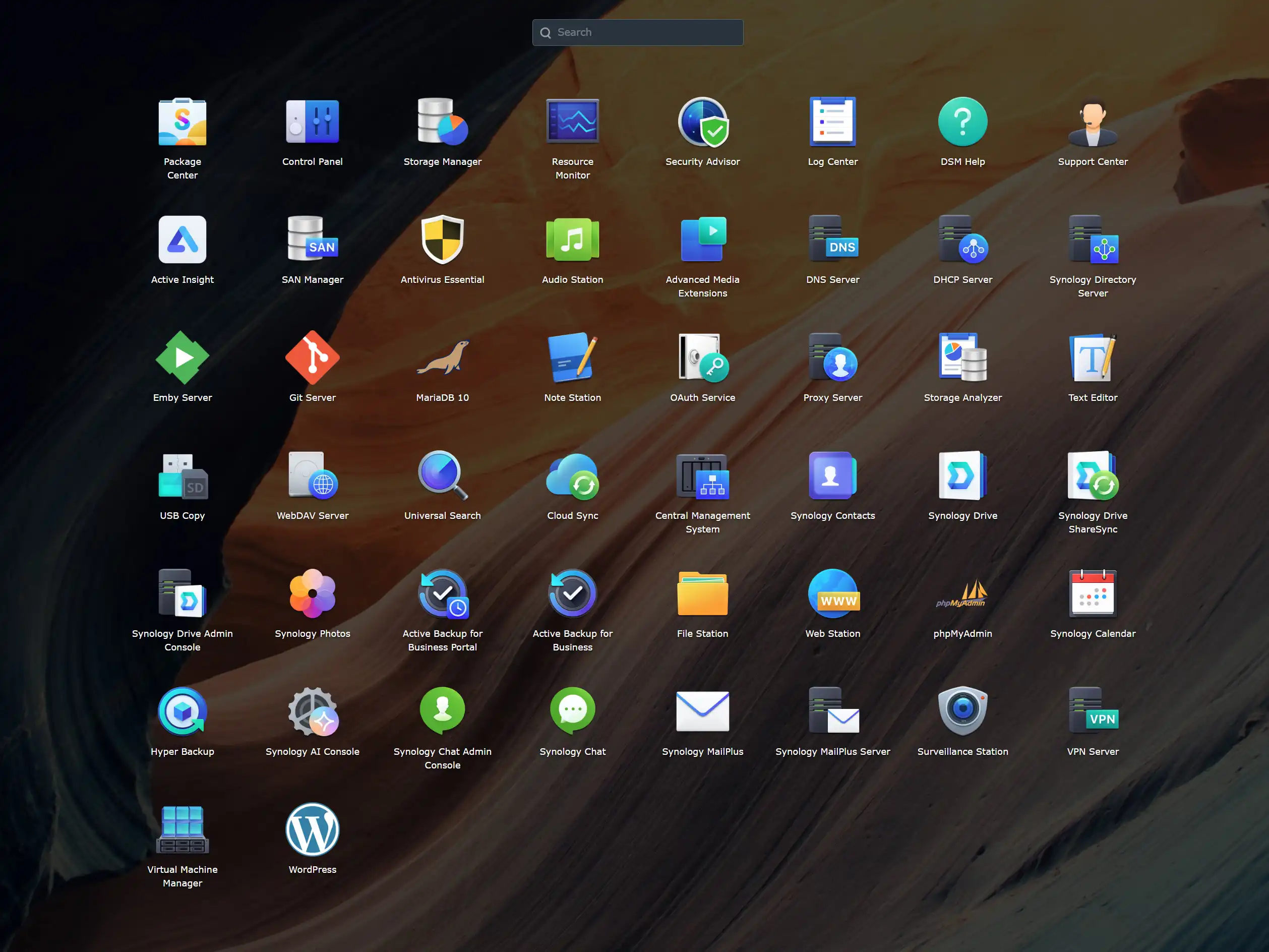This screenshot has width=1269, height=952.
Task: Open DSM Help
Action: 962,122
